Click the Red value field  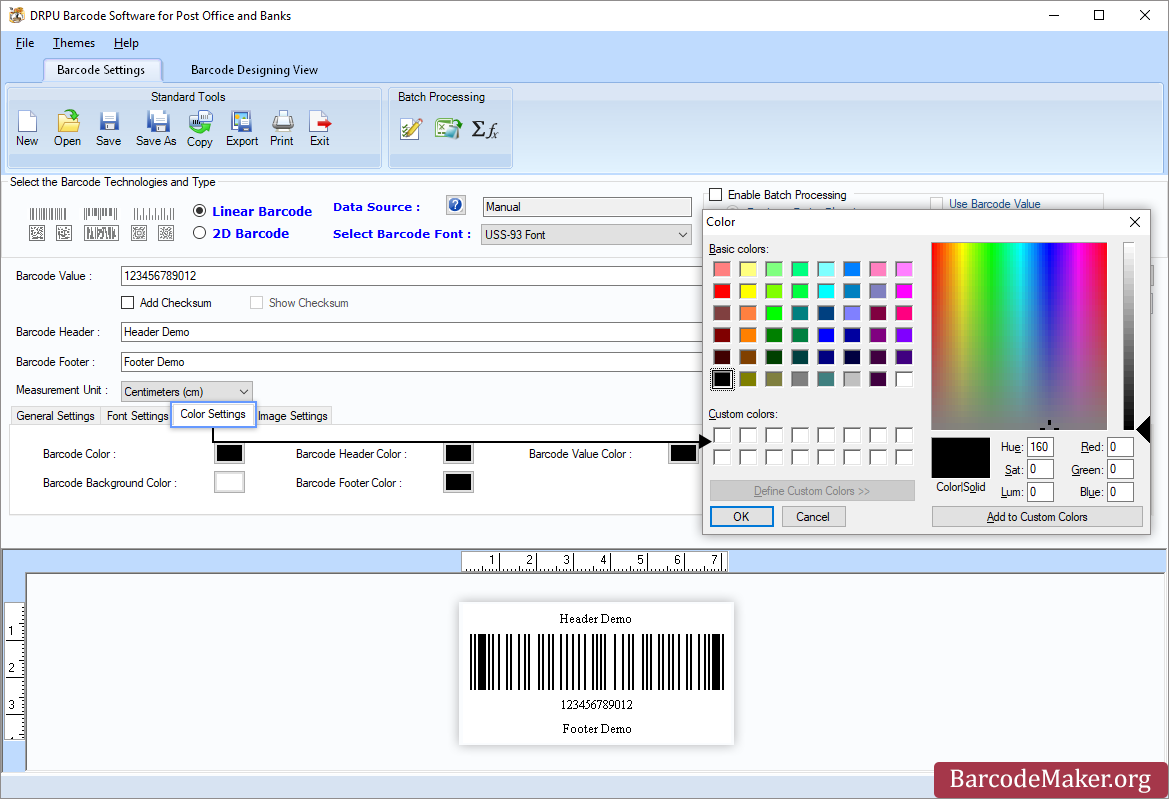point(1121,447)
